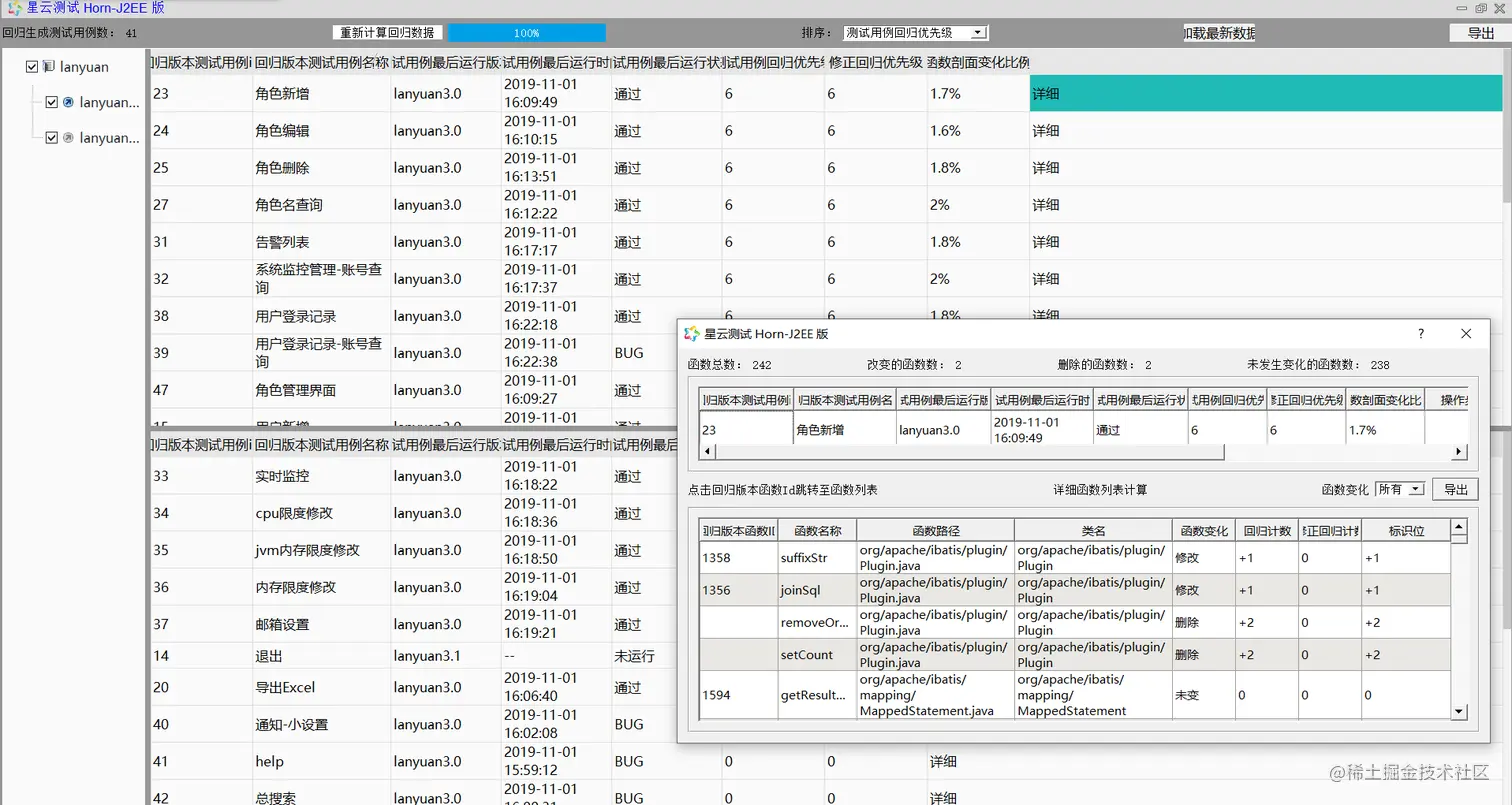The image size is (1512, 805).
Task: Click the question mark help icon in the dialog
Action: tap(1421, 334)
